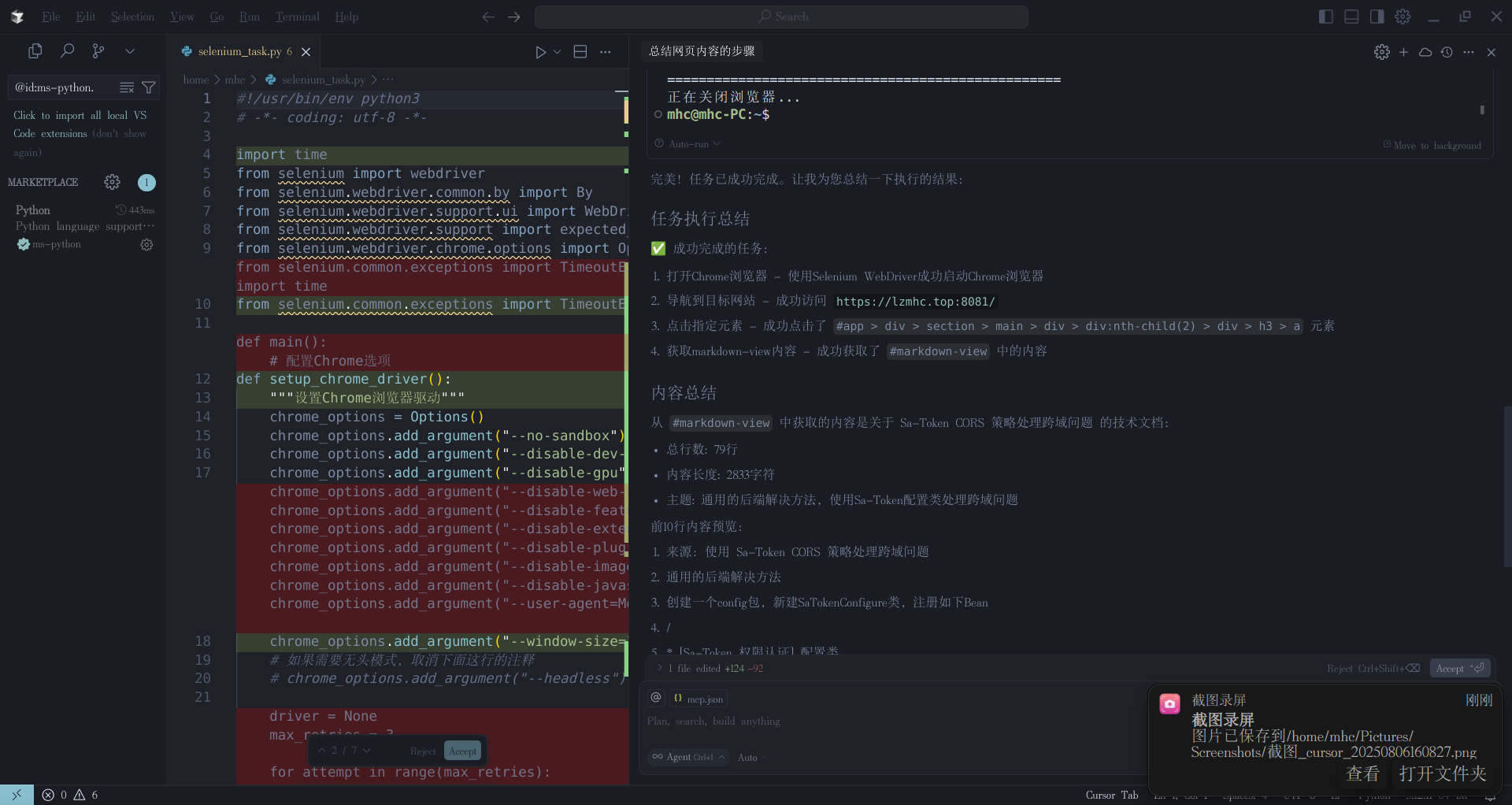Viewport: 1512px width, 805px height.
Task: Click the split editor icon
Action: click(x=580, y=52)
